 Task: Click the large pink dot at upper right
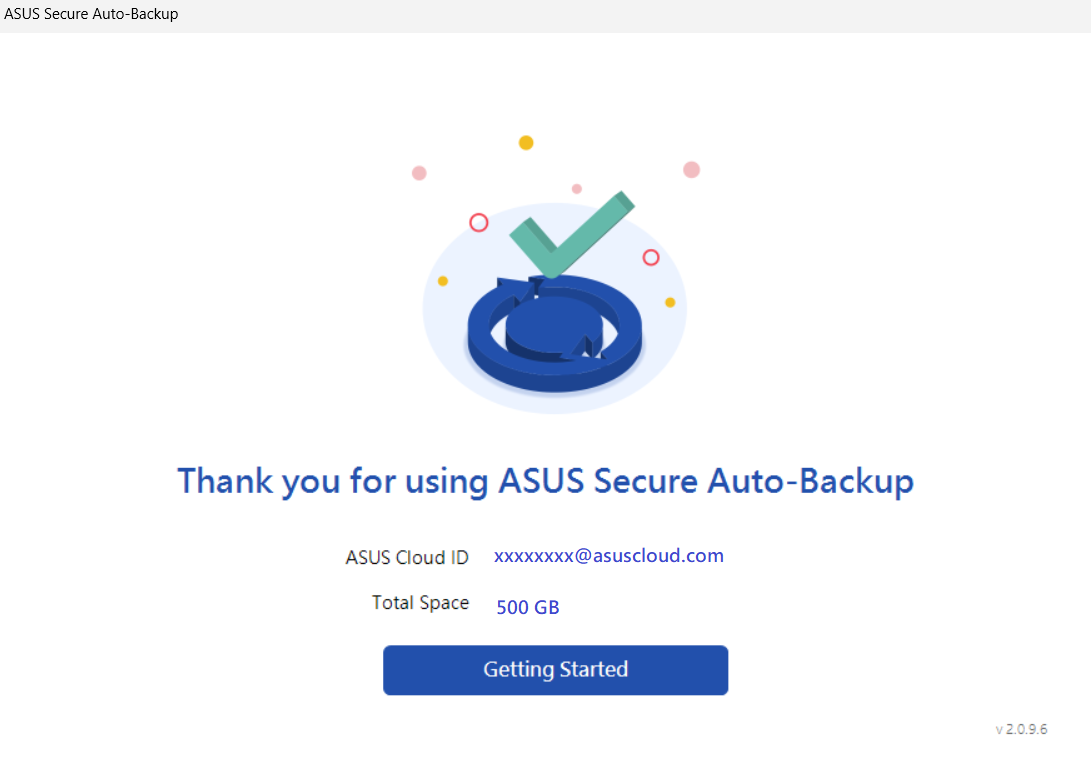(x=691, y=170)
